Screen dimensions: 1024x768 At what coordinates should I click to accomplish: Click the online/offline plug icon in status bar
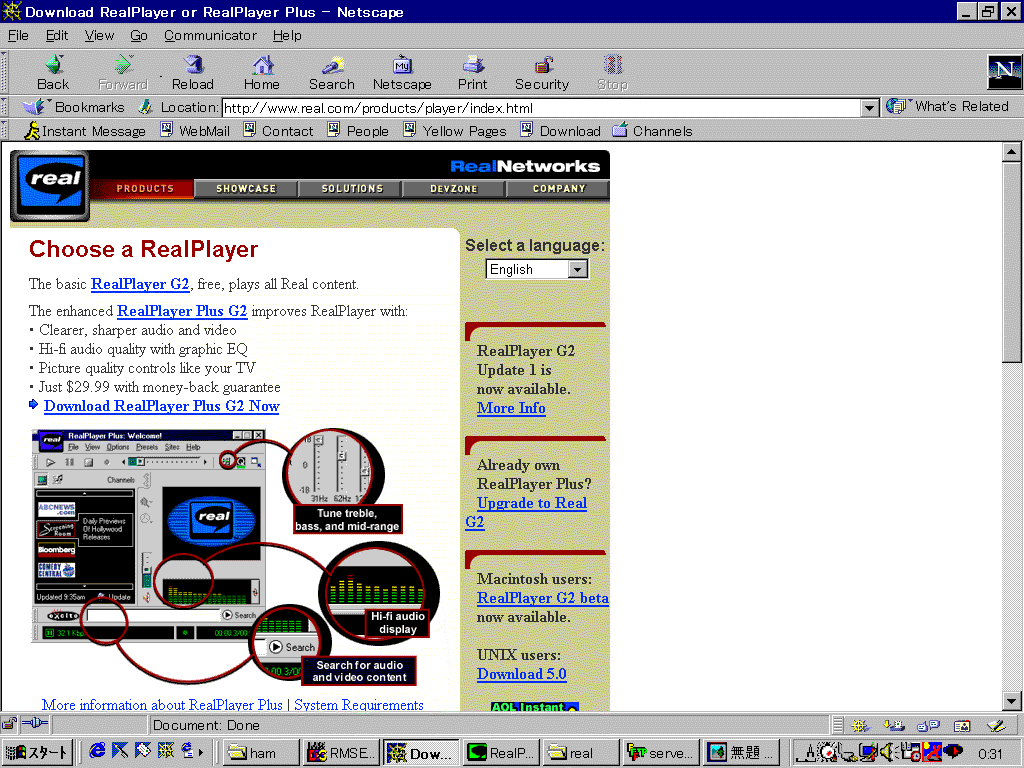point(35,724)
